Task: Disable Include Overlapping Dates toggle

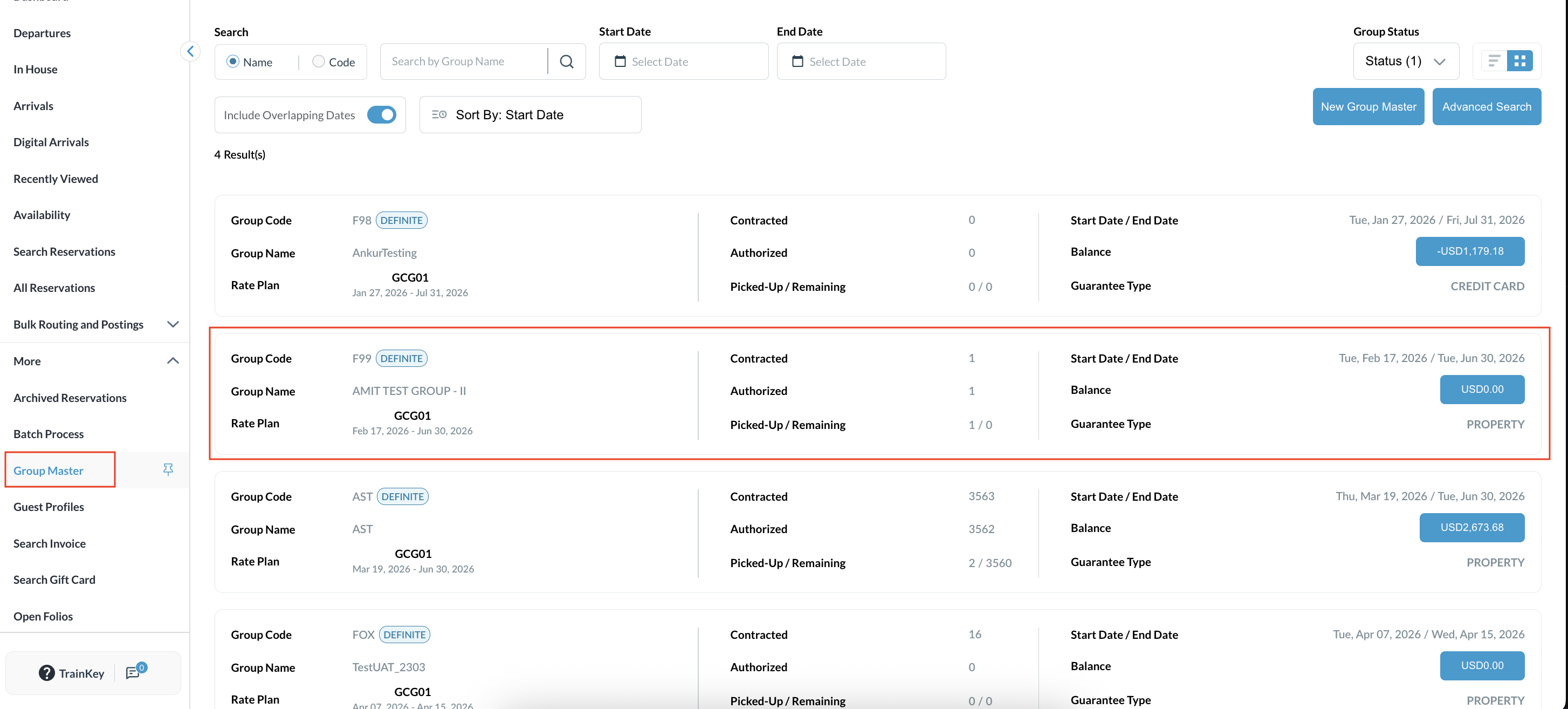Action: pyautogui.click(x=382, y=114)
